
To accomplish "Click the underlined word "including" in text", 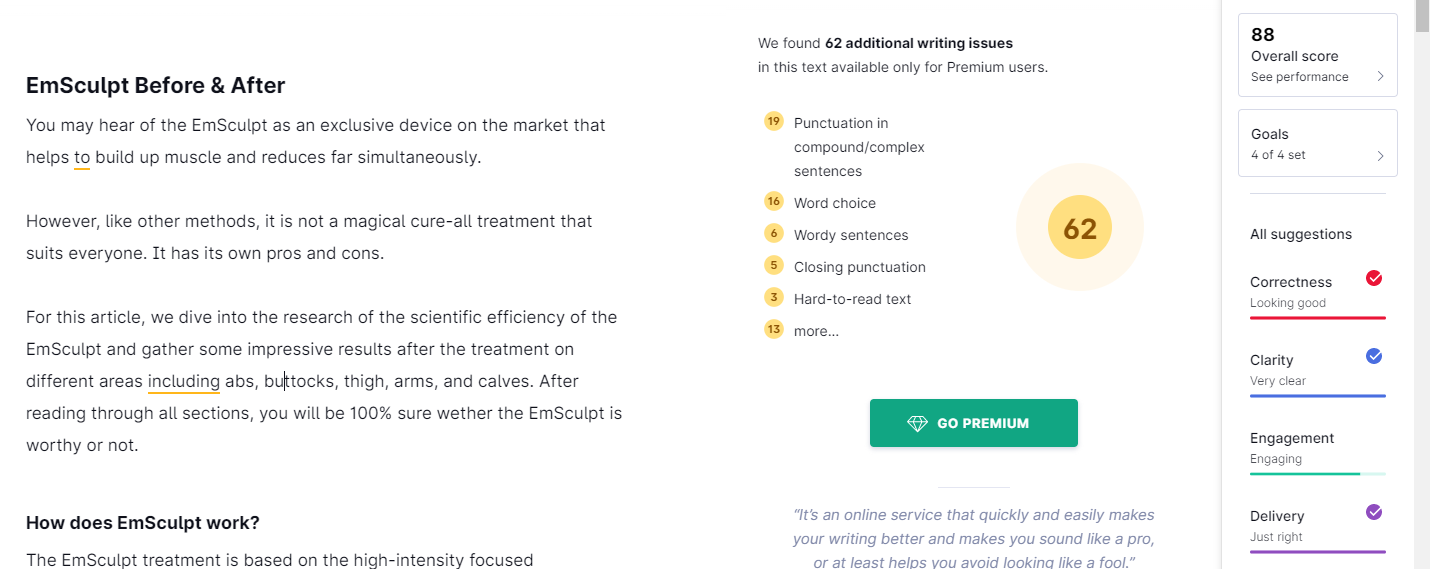I will pos(184,381).
